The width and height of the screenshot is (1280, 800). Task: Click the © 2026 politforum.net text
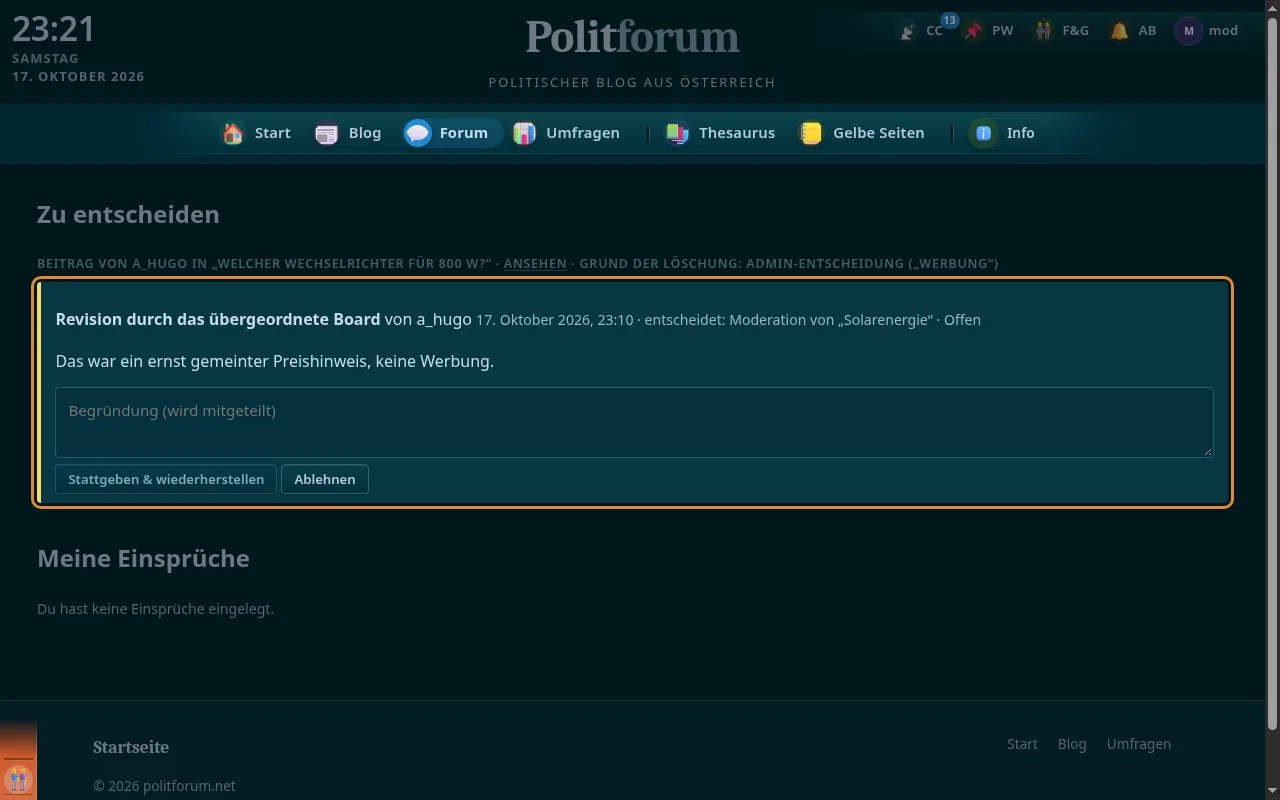[164, 786]
